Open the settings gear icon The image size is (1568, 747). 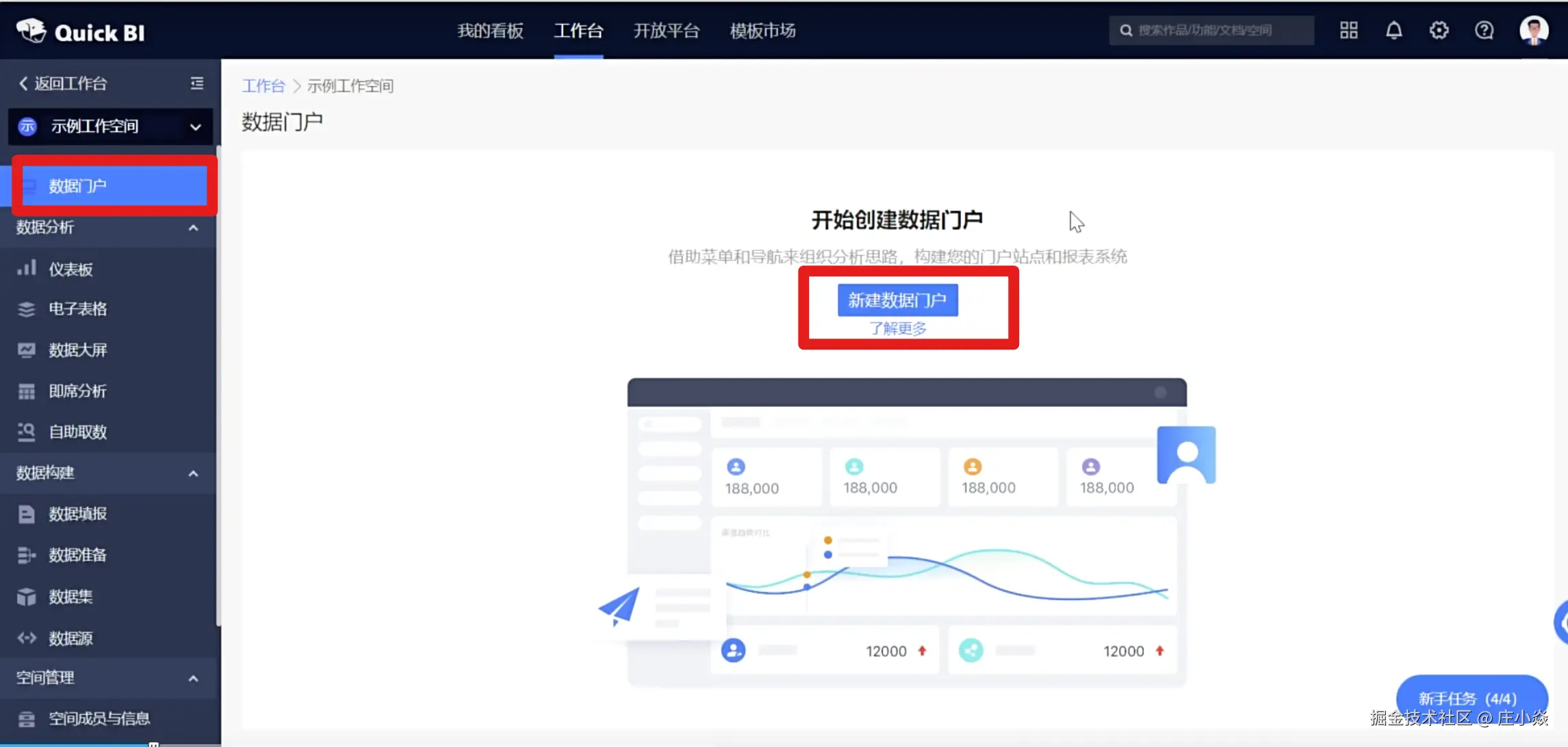1439,31
